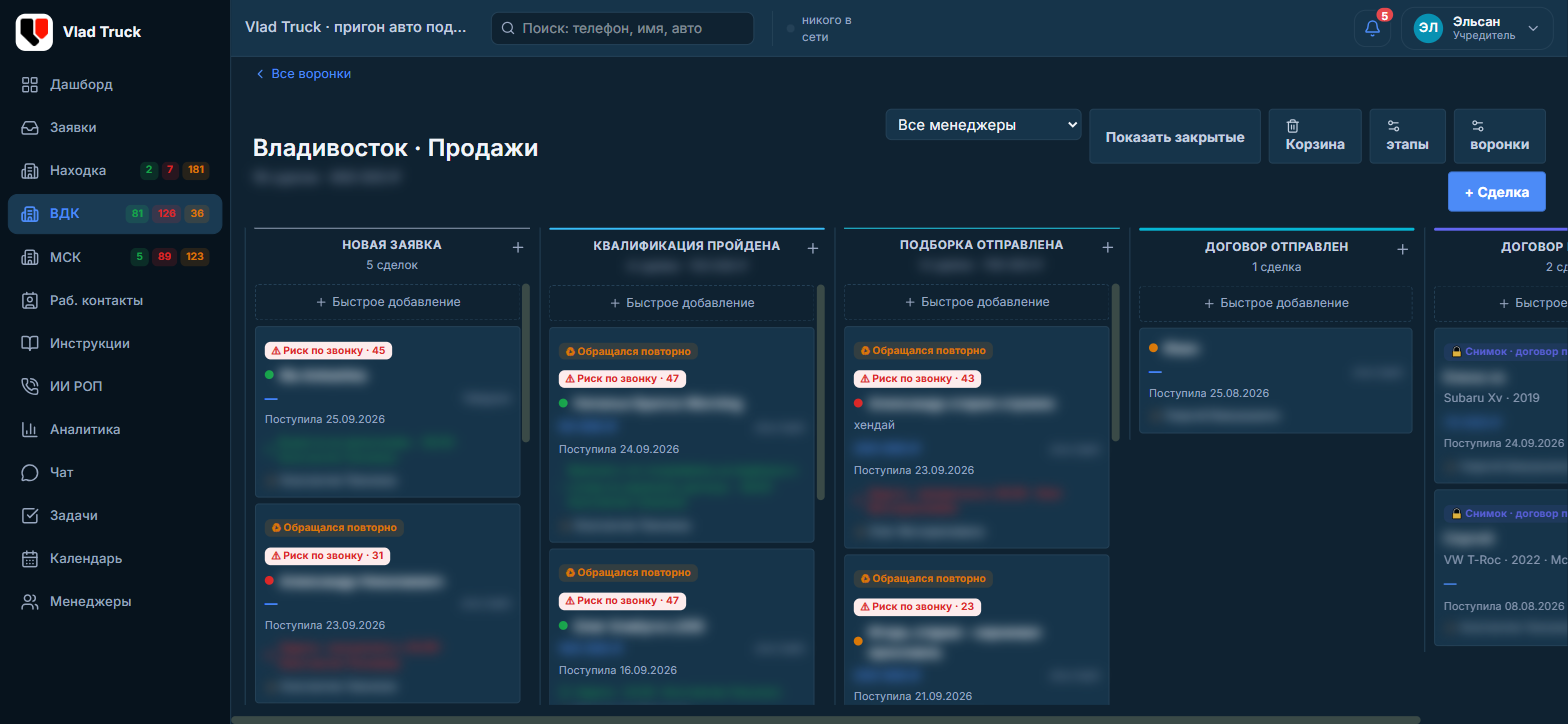Click plus icon in Квалификация пройдена header
This screenshot has width=1568, height=724.
[813, 248]
